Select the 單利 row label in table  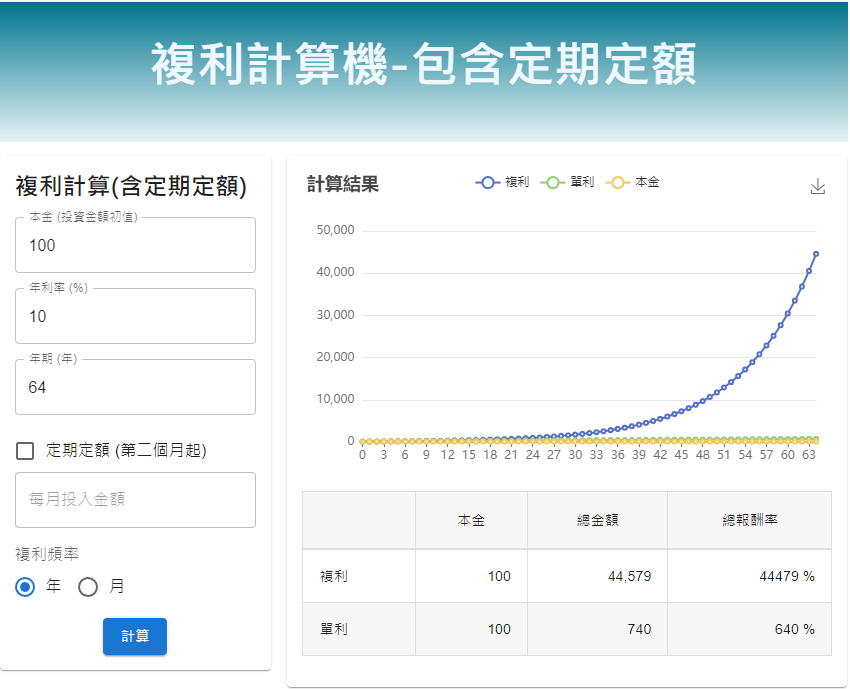pos(334,629)
